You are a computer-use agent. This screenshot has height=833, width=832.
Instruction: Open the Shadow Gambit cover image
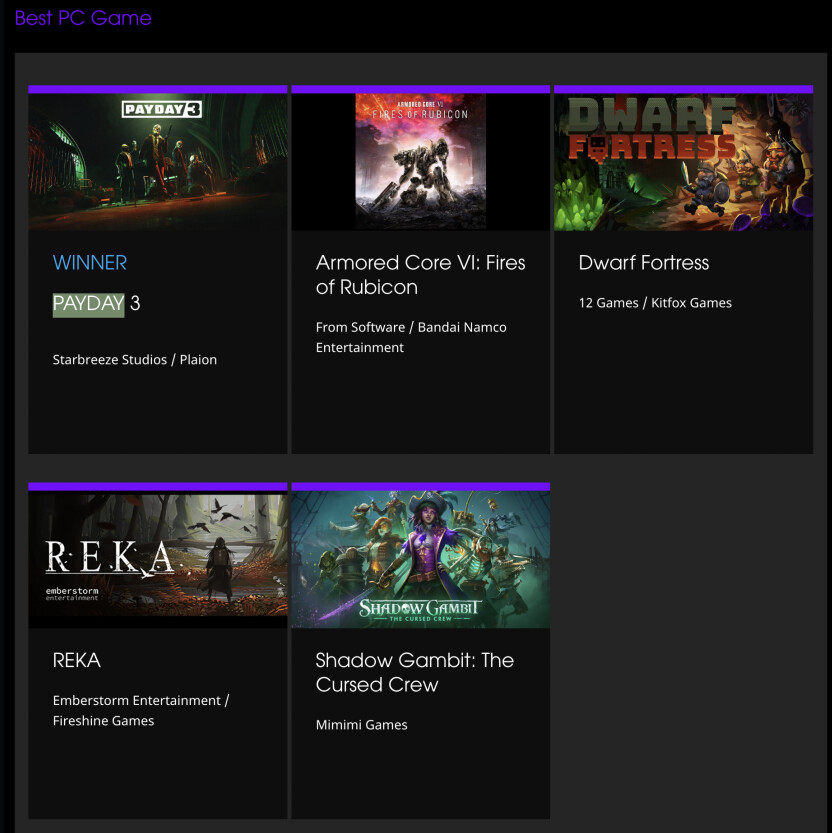[420, 559]
